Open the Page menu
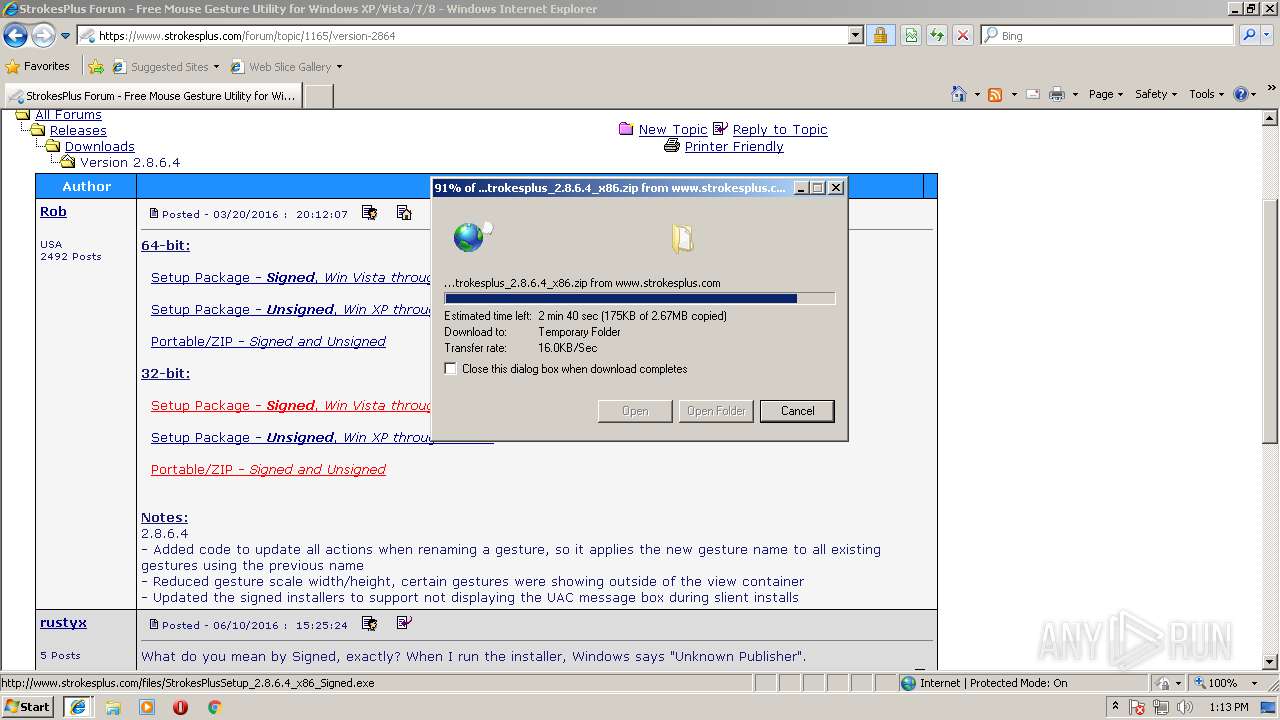The width and height of the screenshot is (1280, 720). [x=1105, y=94]
